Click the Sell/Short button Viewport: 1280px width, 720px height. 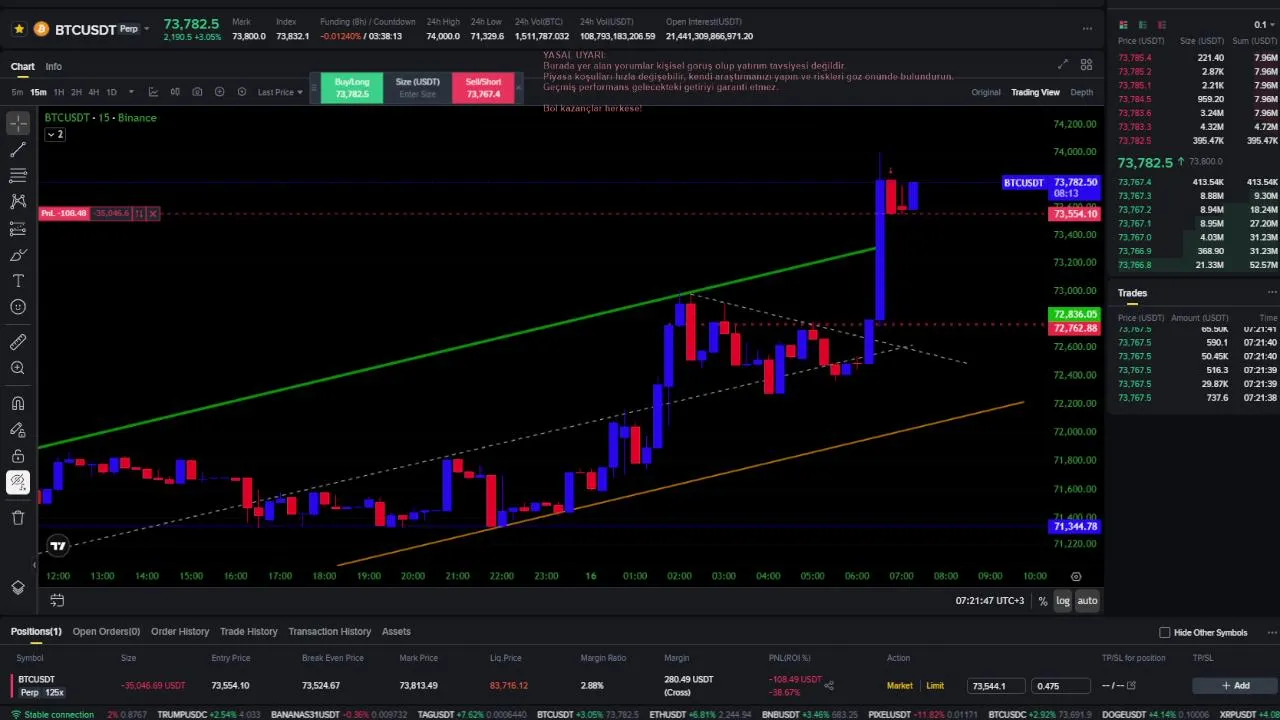(x=483, y=88)
